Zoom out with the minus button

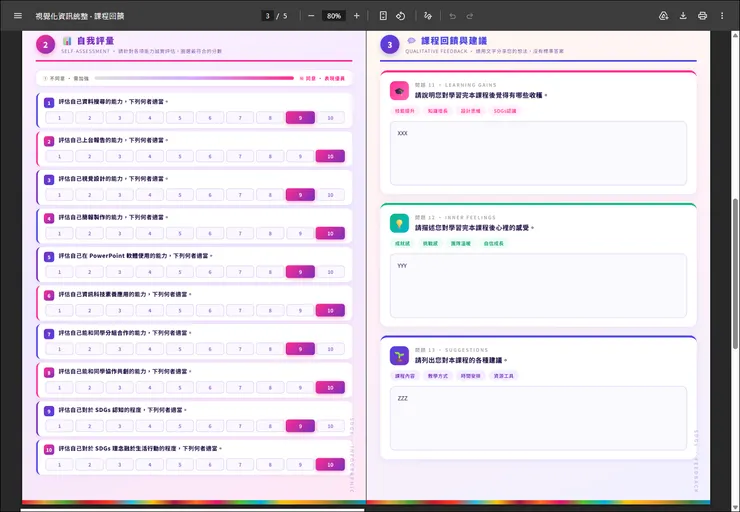tap(311, 16)
